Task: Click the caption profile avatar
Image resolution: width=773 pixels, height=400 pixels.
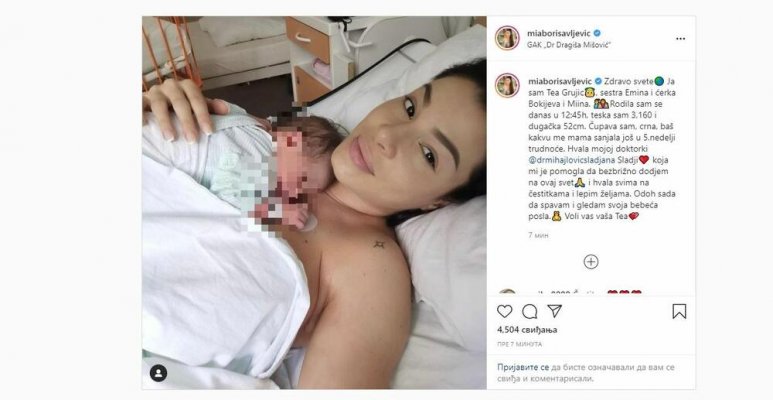Action: 507,85
